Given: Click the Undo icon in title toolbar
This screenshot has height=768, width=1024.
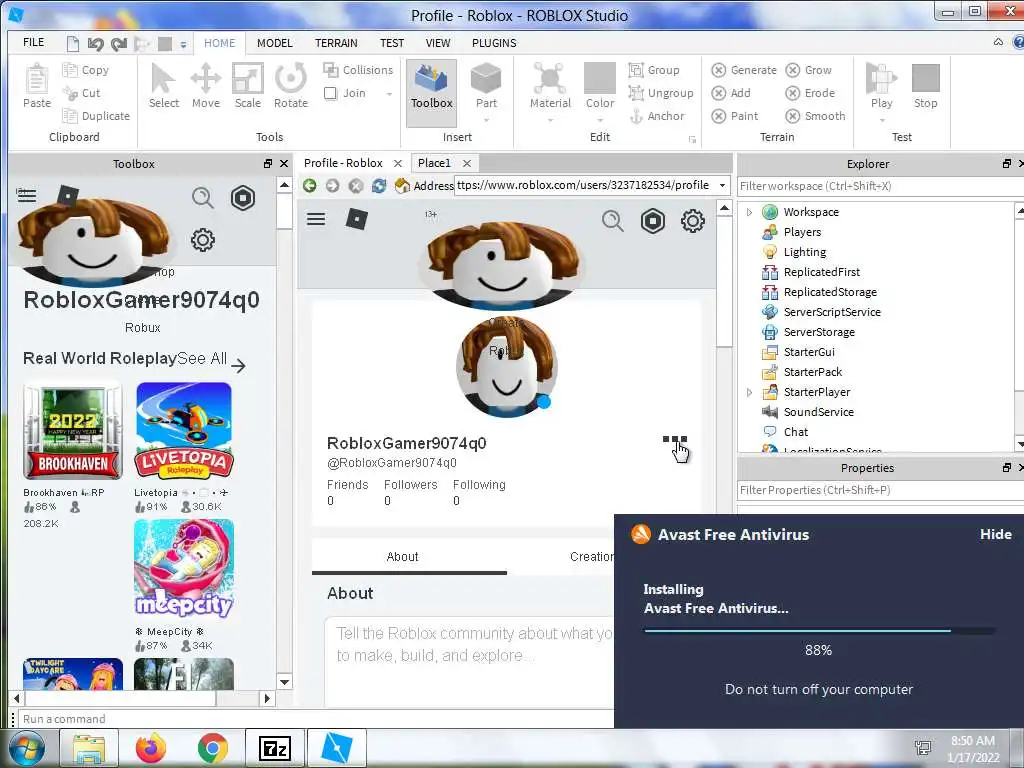Looking at the screenshot, I should [95, 44].
